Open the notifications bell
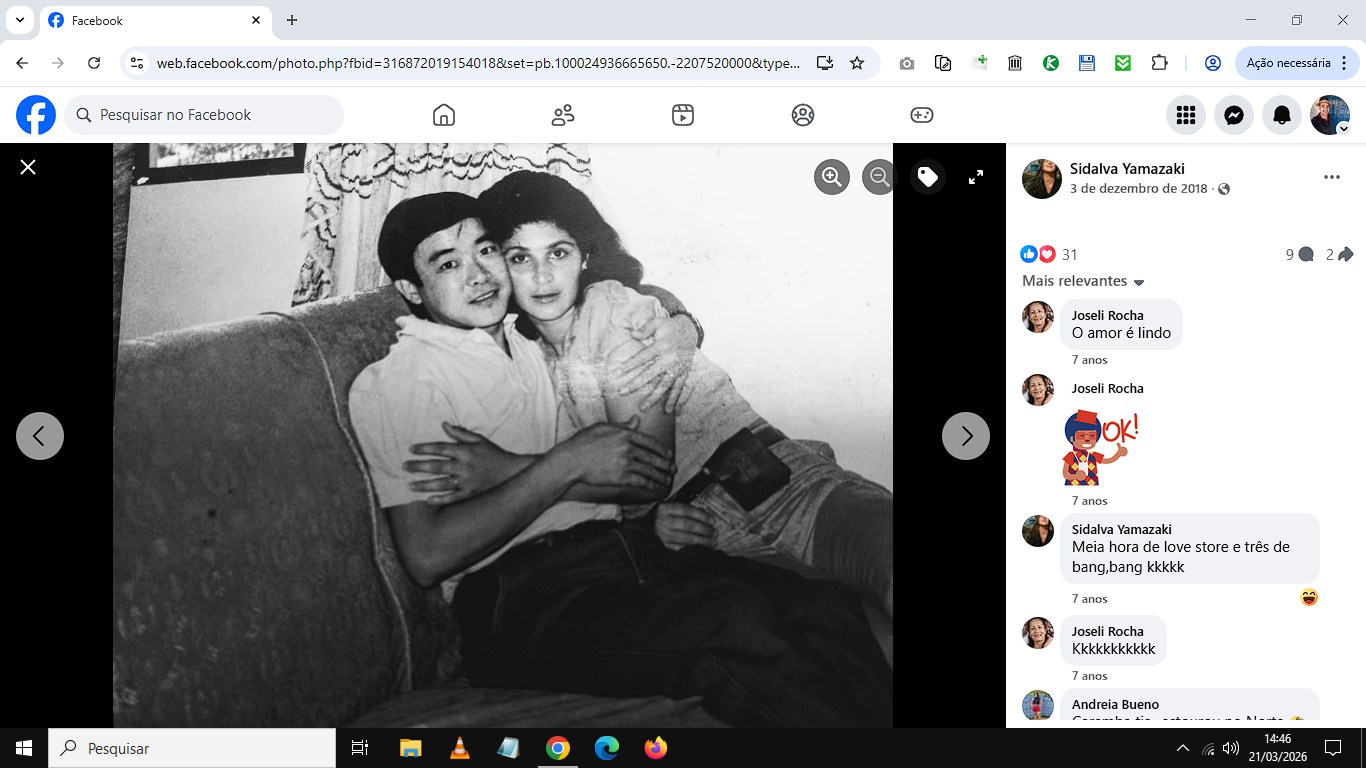Image resolution: width=1366 pixels, height=768 pixels. pos(1282,115)
